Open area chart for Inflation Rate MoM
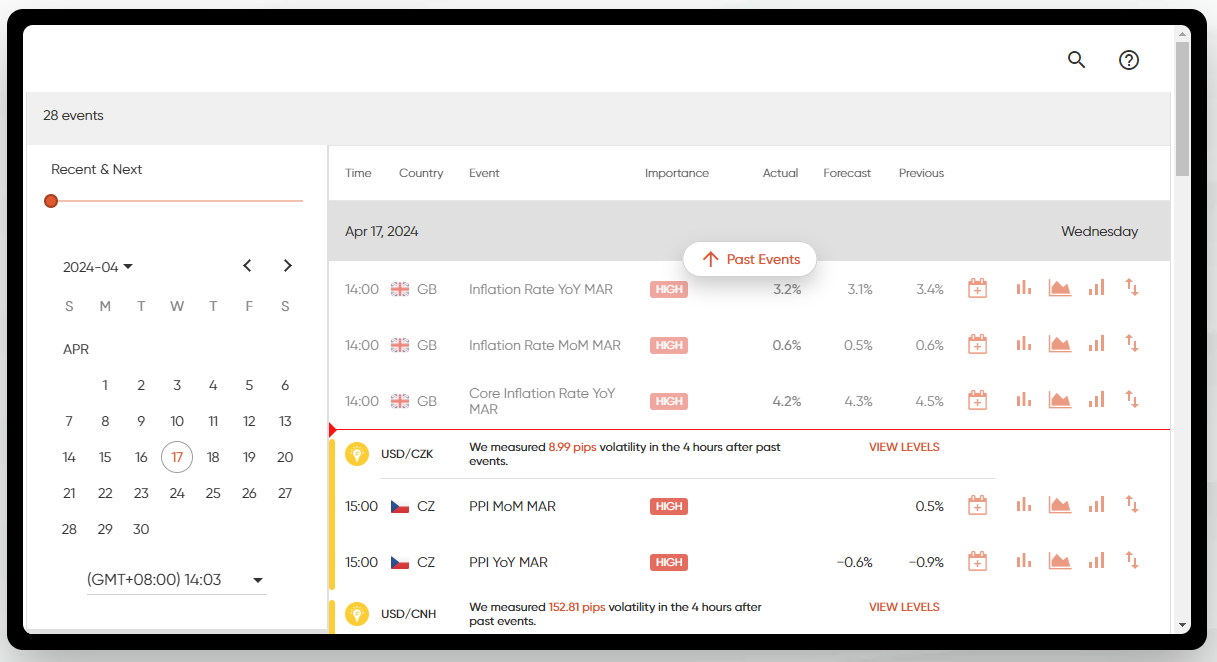Viewport: 1217px width, 662px height. click(1059, 344)
